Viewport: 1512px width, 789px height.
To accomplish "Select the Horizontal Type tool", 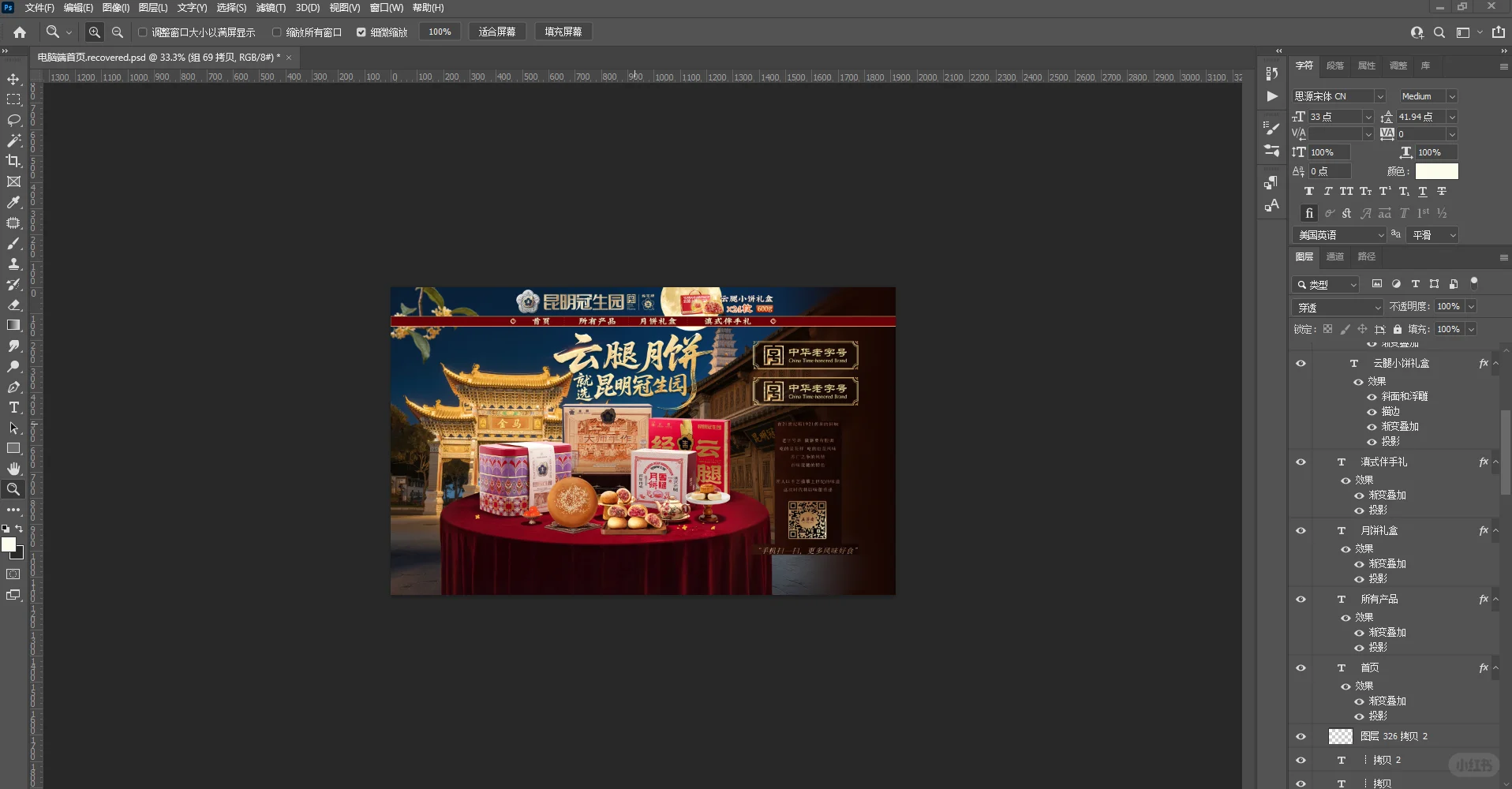I will (13, 407).
